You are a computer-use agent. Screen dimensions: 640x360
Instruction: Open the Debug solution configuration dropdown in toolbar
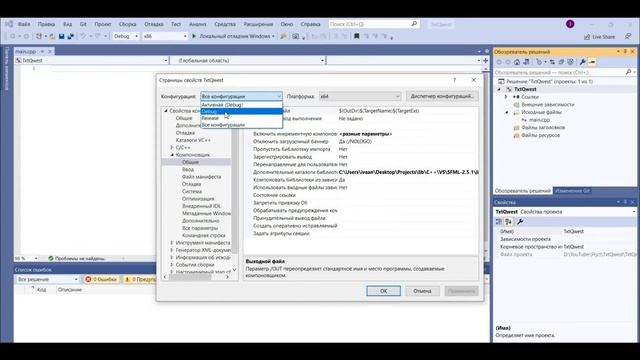(126, 36)
